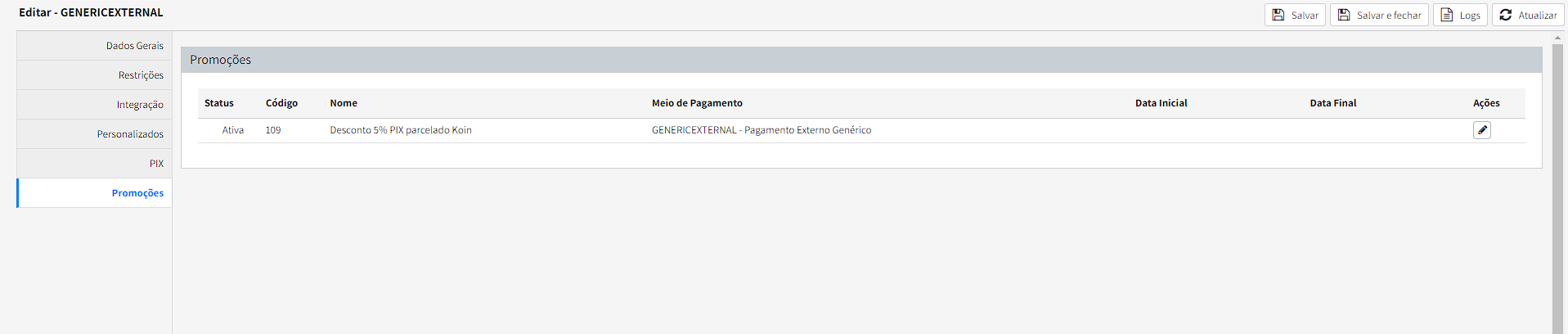The height and width of the screenshot is (334, 1568).
Task: Select the Promoções sidebar tab
Action: (x=137, y=193)
